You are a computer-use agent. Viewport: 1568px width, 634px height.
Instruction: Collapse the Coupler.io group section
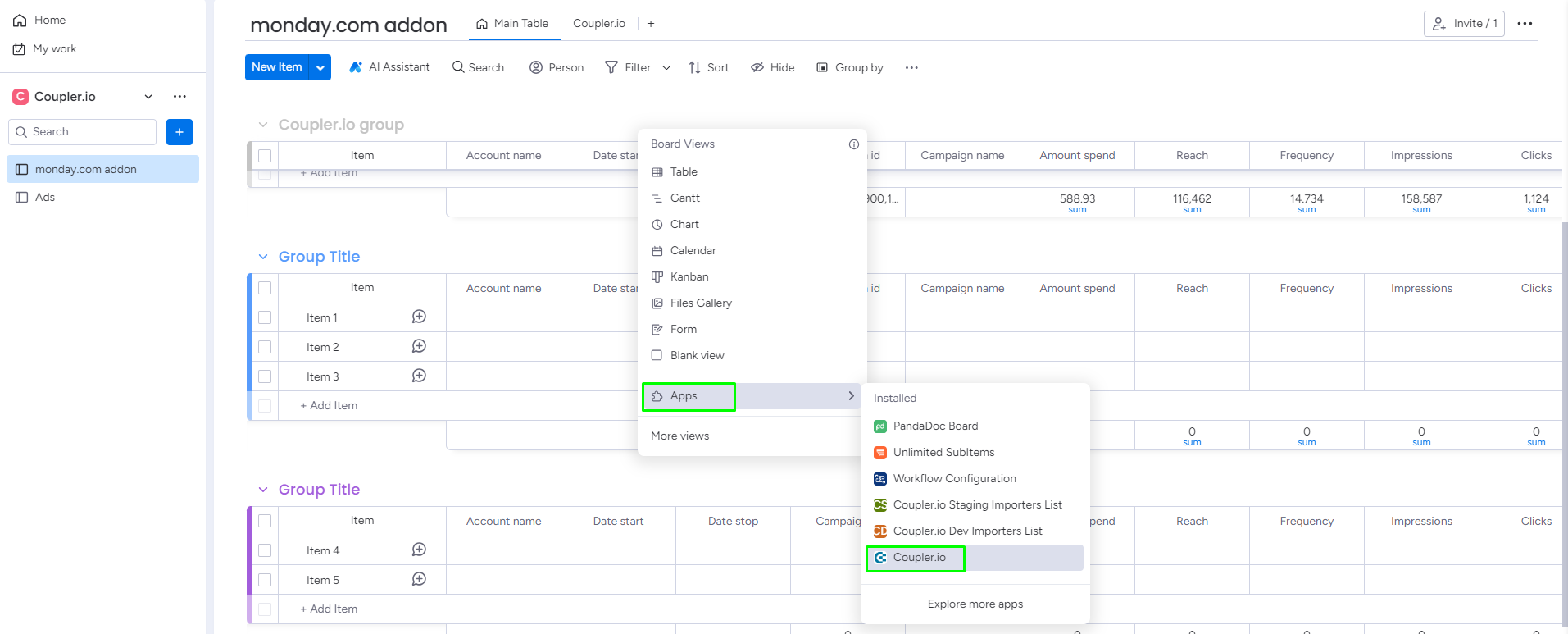(x=263, y=125)
